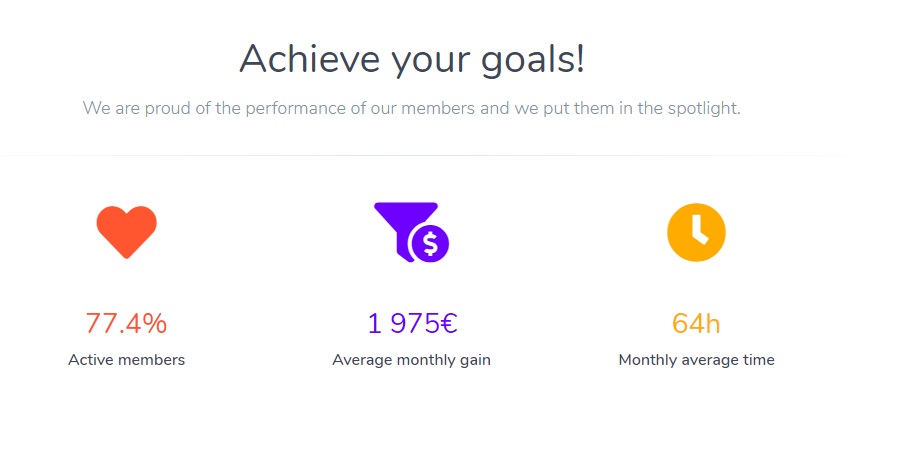Select the purple funnel icon
Screen dimensions: 901x452
click(x=411, y=232)
